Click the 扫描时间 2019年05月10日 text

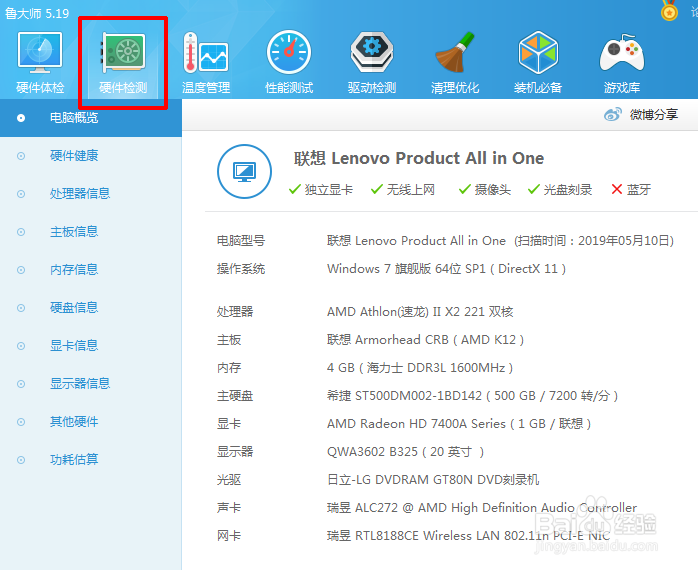pyautogui.click(x=594, y=241)
